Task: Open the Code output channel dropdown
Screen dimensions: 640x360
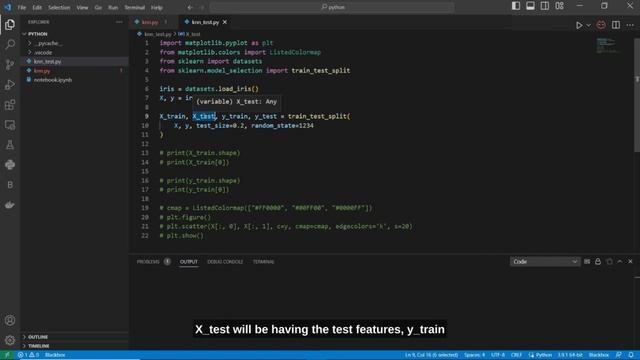Action: pyautogui.click(x=545, y=262)
